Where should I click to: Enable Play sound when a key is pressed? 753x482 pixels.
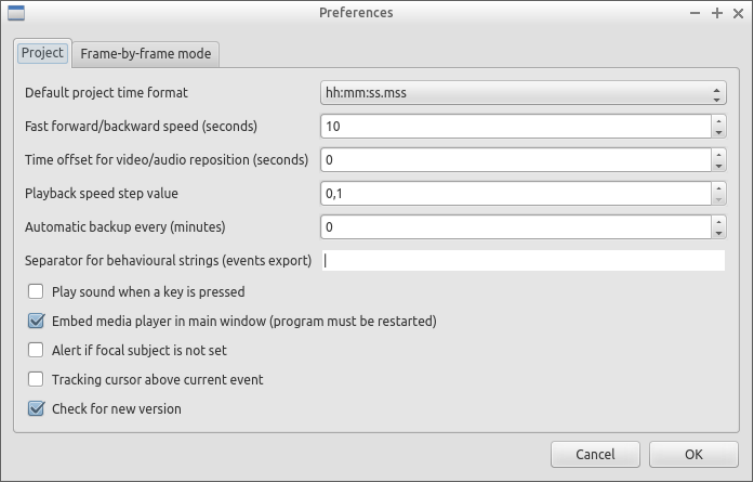pos(36,292)
